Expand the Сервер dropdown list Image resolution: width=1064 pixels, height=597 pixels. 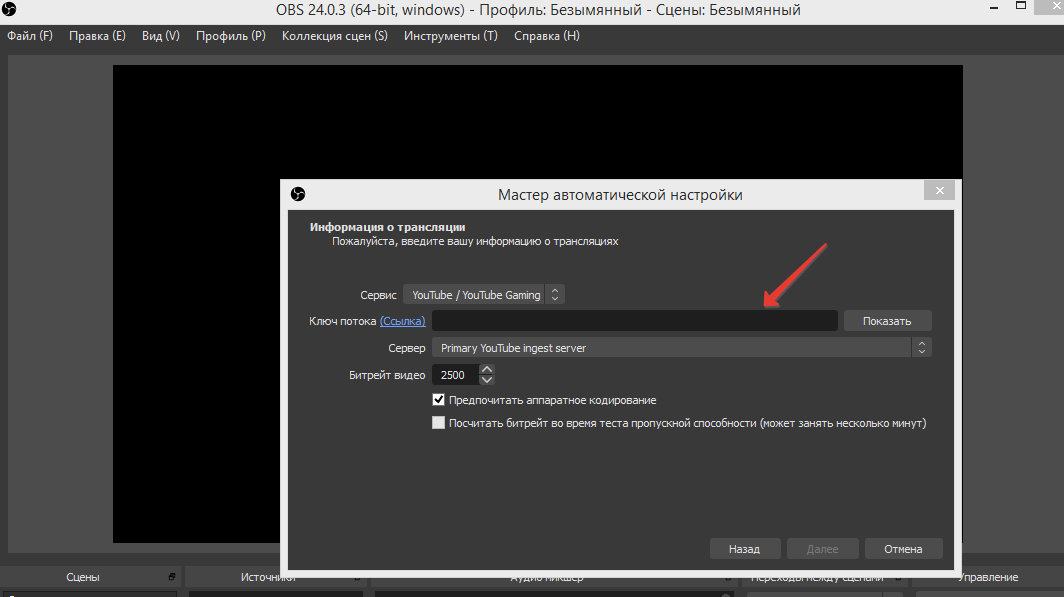[681, 348]
